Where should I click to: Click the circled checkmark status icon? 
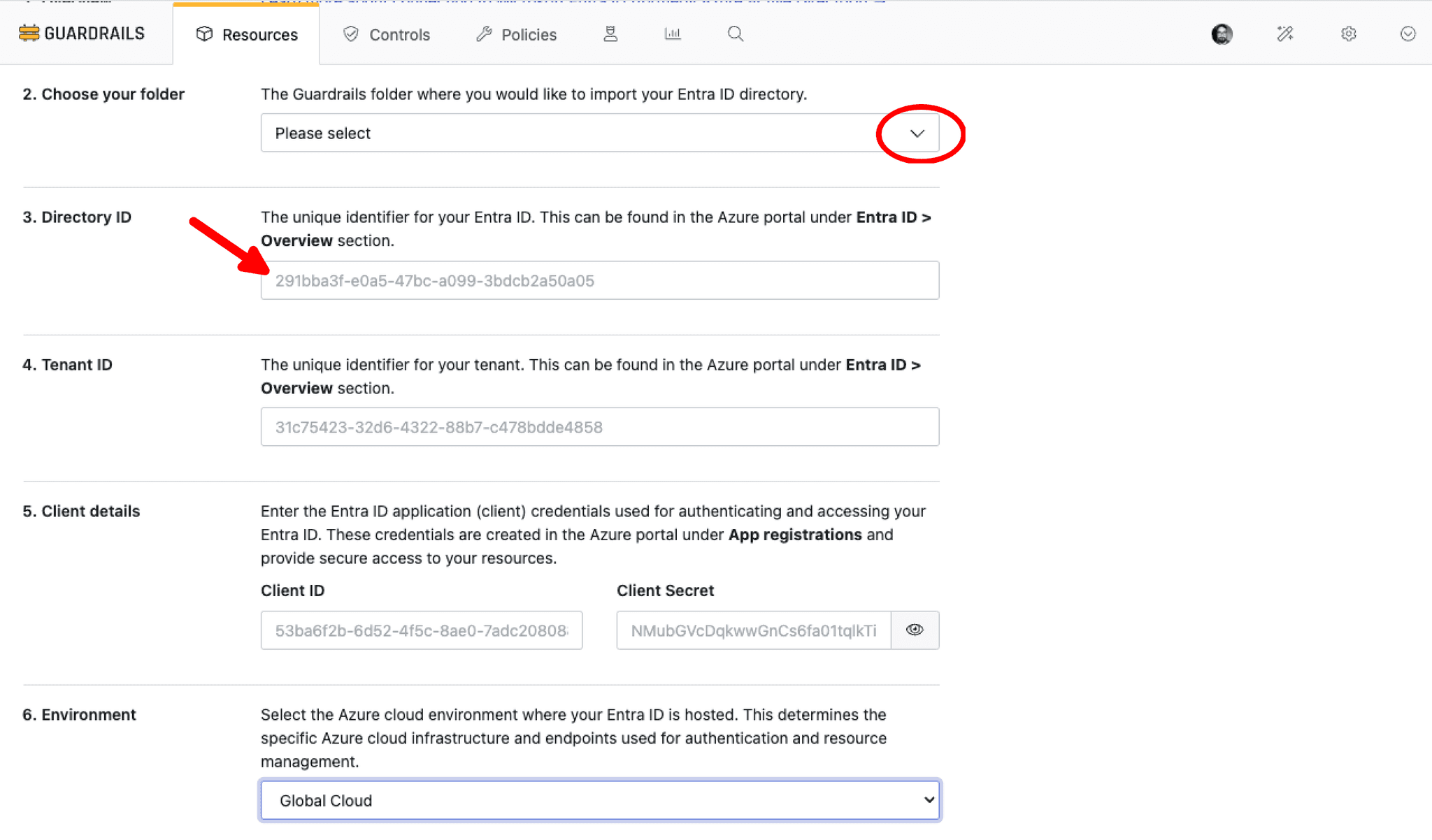coord(1408,34)
